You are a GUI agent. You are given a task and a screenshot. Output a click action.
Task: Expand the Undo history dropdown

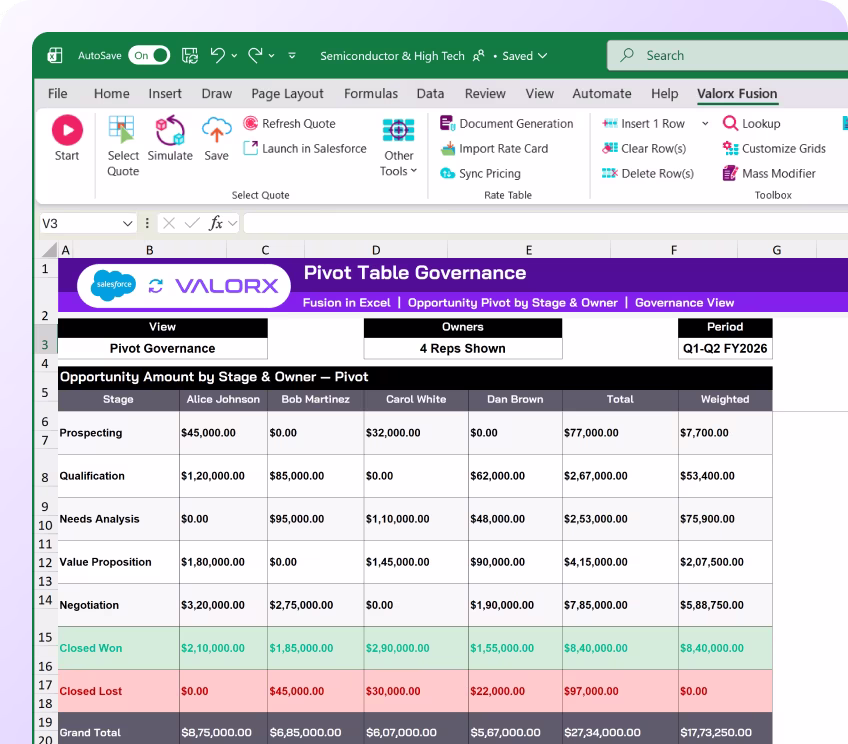tap(234, 56)
